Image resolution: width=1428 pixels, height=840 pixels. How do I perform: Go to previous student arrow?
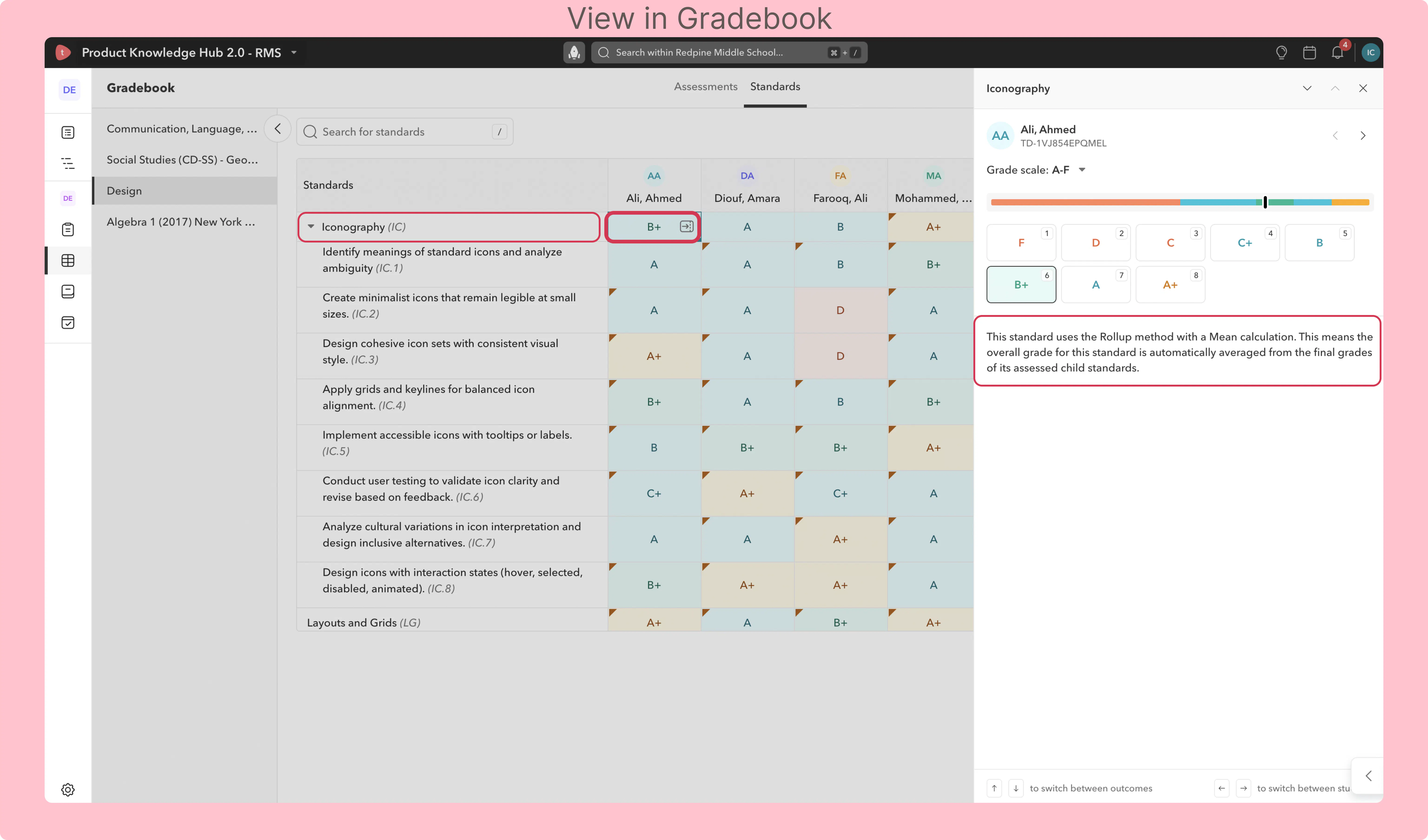click(1335, 136)
